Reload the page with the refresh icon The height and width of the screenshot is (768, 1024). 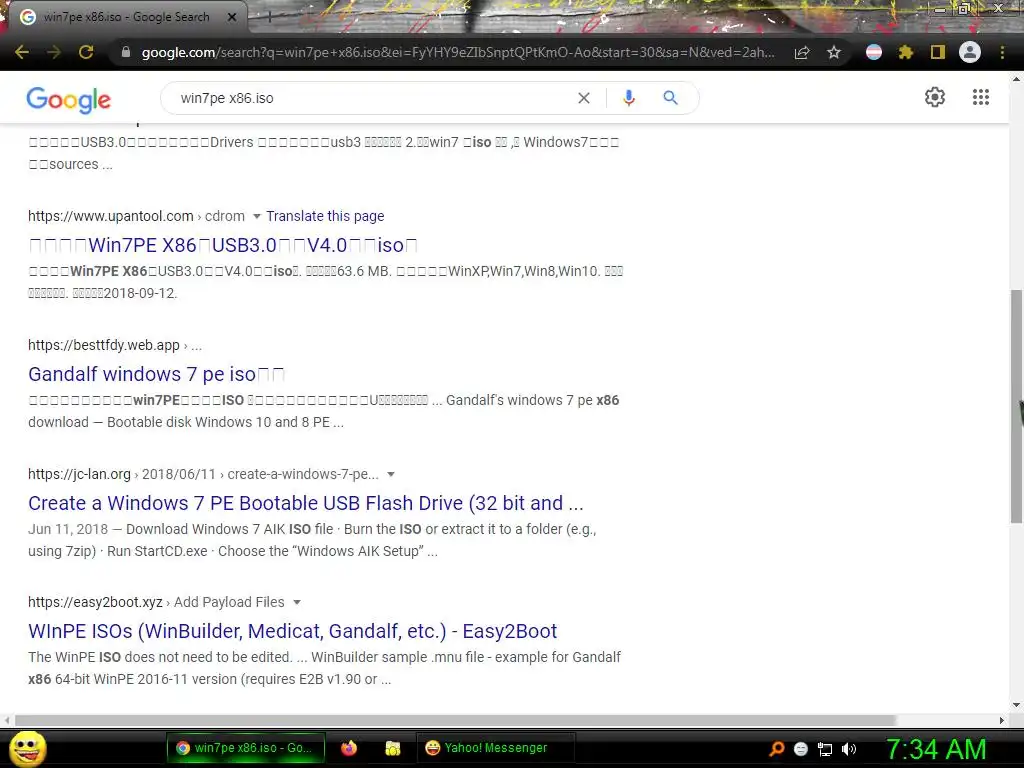coord(86,52)
